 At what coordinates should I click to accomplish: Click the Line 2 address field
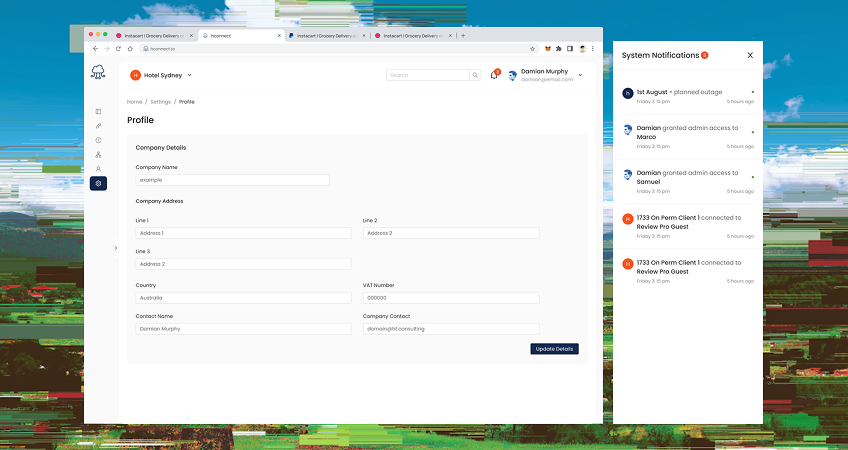point(451,233)
